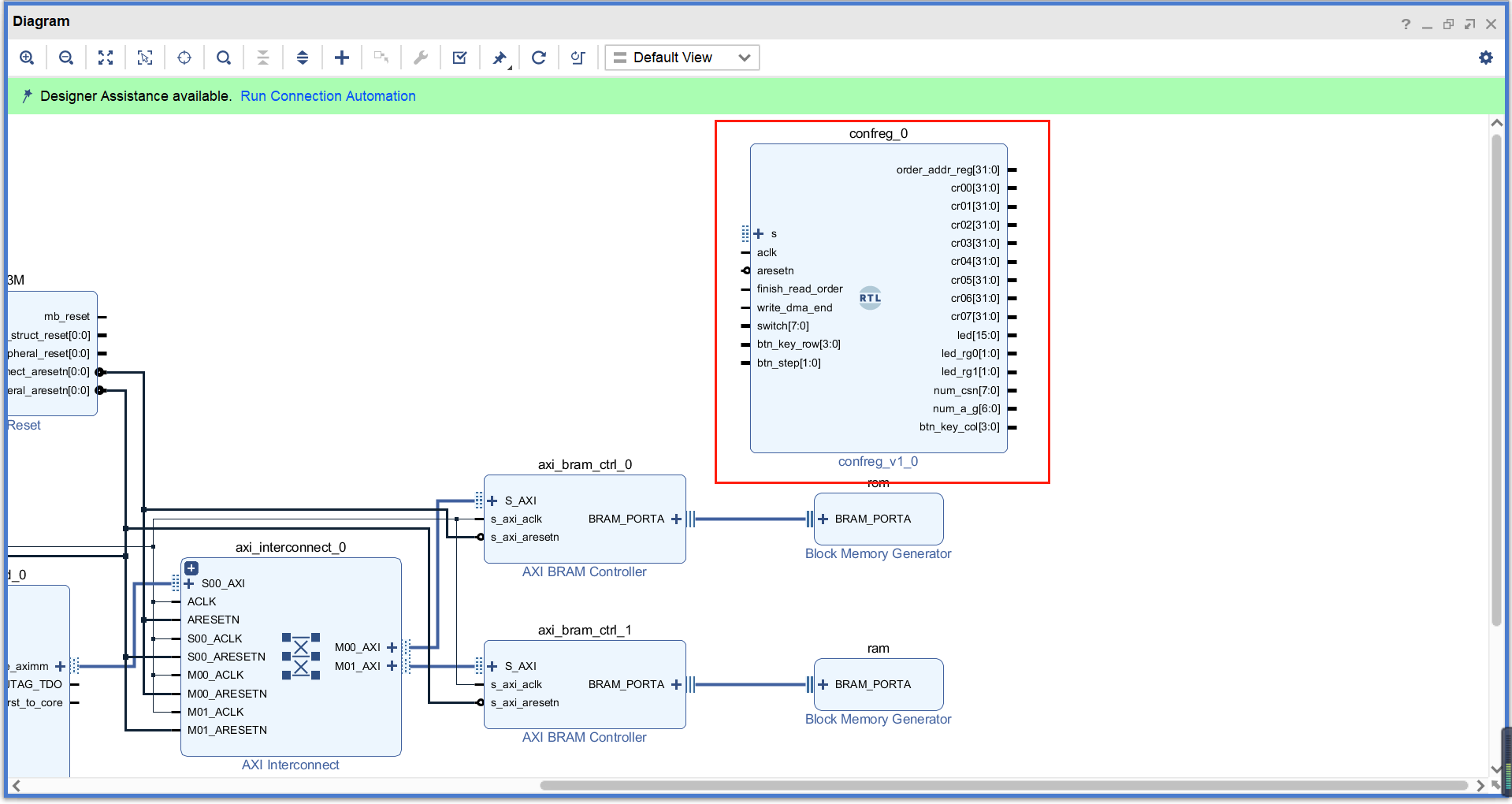This screenshot has height=804, width=1512.
Task: Open the Diagram settings gear
Action: [1486, 58]
